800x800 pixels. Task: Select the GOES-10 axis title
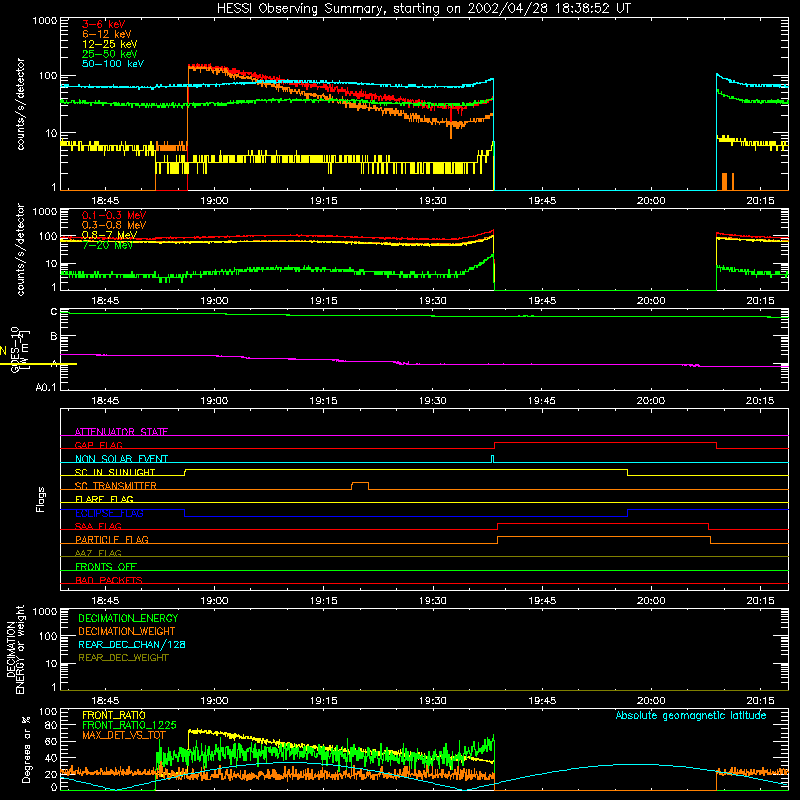(x=15, y=349)
